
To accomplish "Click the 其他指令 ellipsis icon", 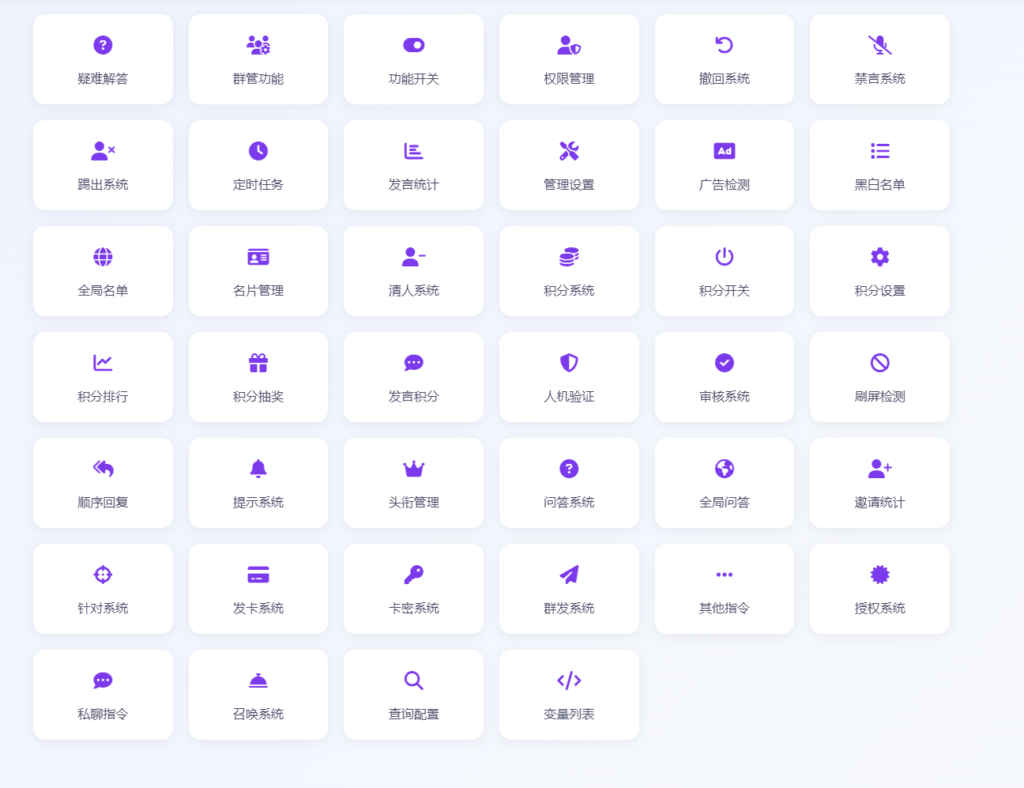I will click(724, 575).
